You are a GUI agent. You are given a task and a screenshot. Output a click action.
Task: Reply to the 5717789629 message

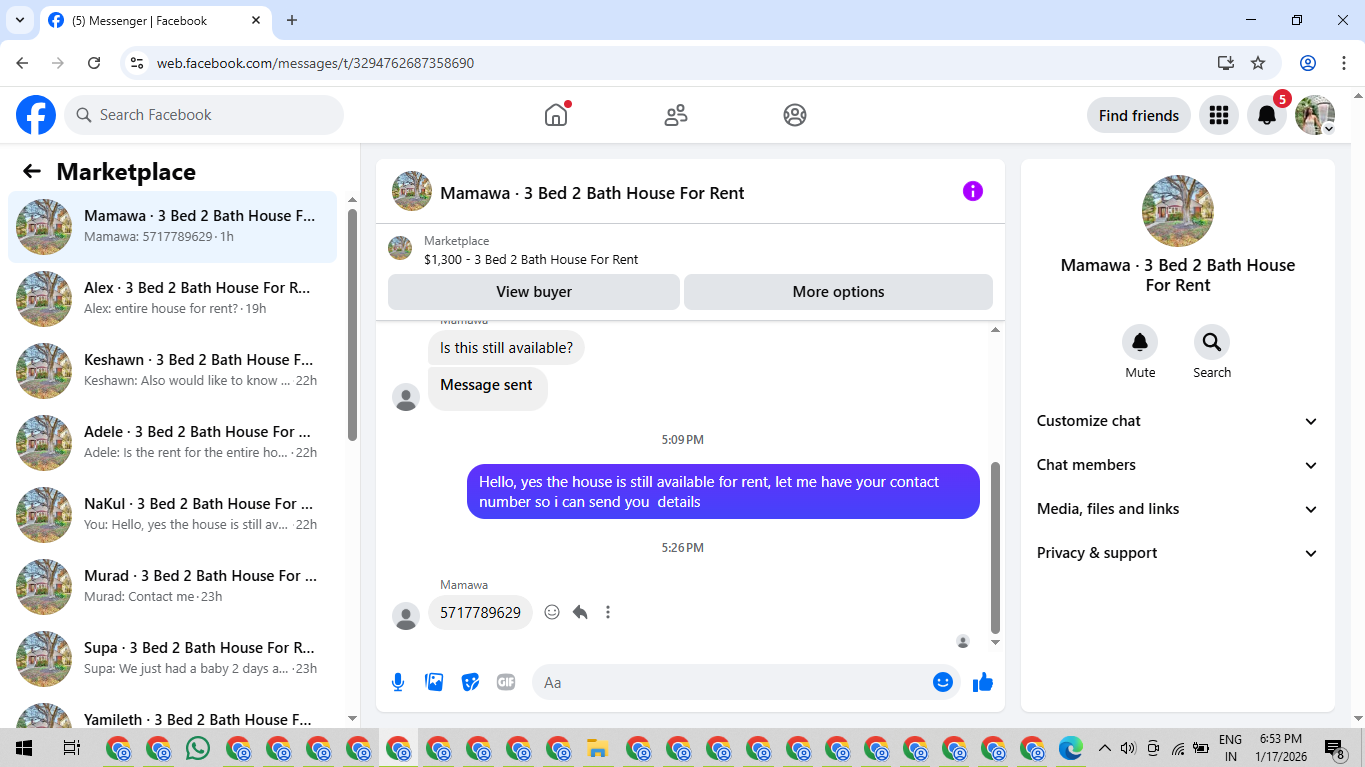(580, 612)
